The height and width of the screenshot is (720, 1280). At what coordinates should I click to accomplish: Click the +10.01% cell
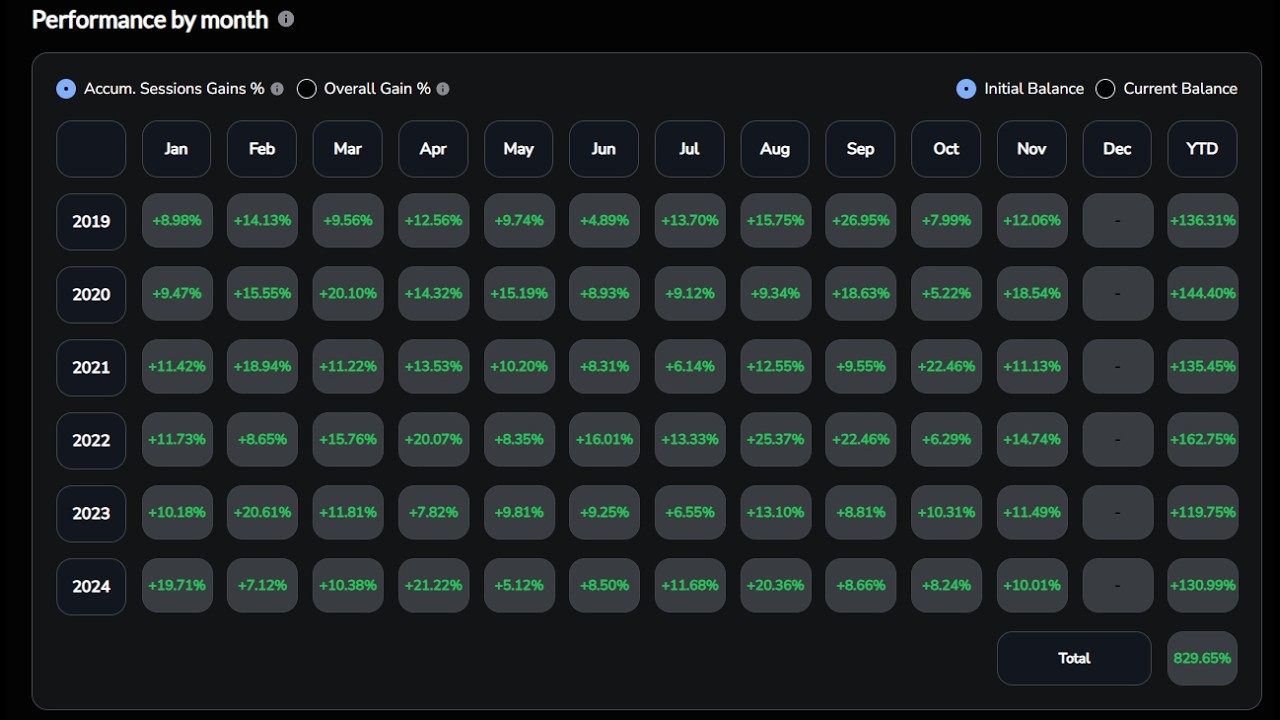click(x=1032, y=586)
